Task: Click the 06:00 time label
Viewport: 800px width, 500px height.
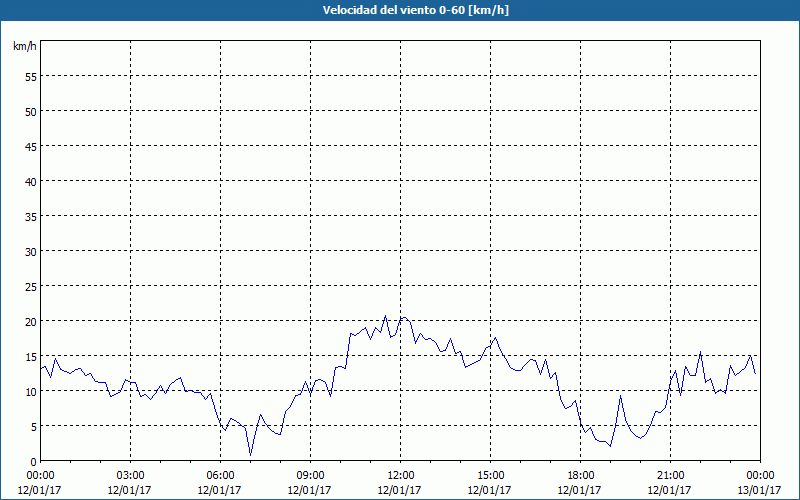Action: (220, 476)
